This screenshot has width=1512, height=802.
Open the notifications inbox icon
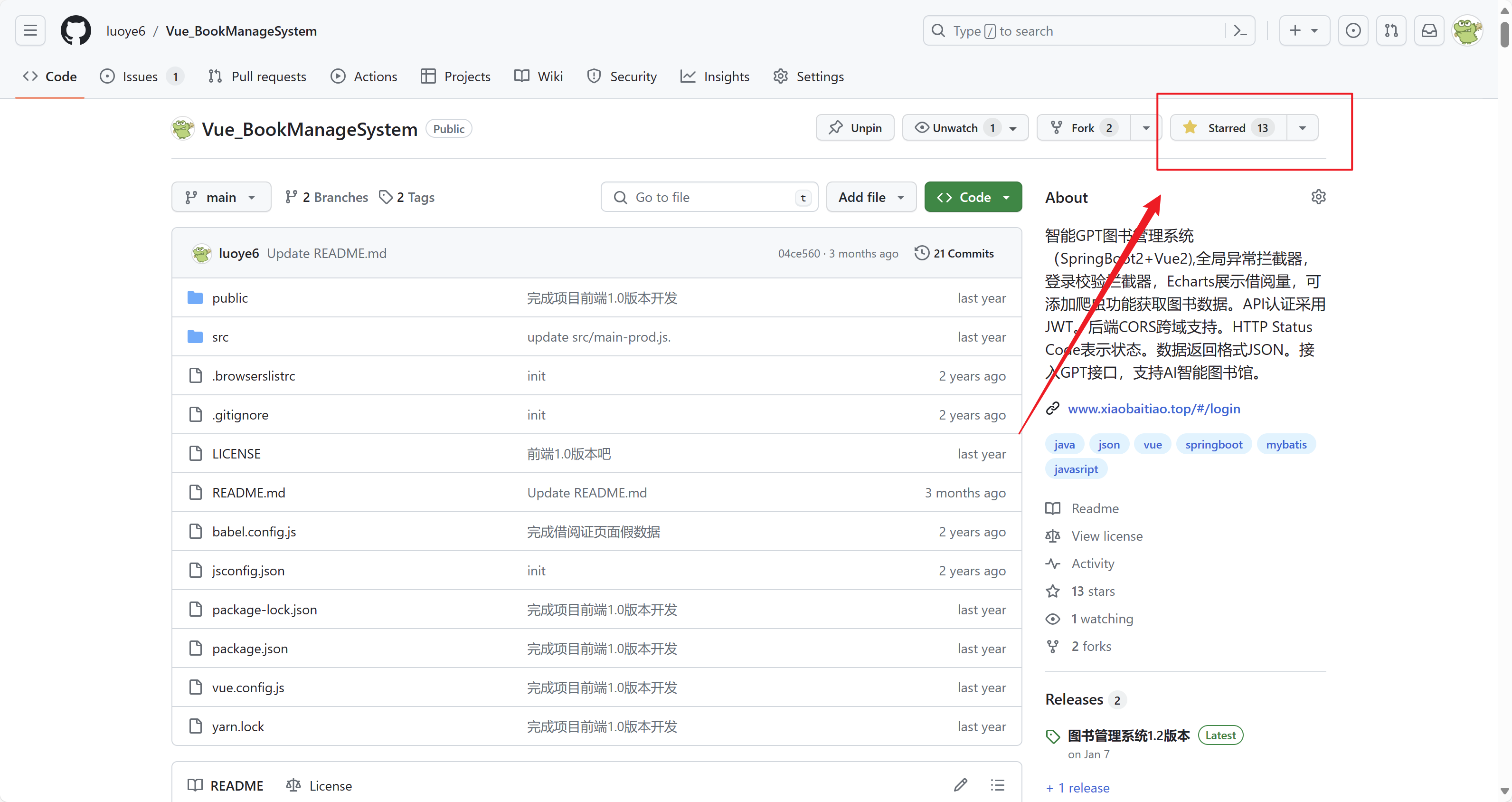point(1428,30)
